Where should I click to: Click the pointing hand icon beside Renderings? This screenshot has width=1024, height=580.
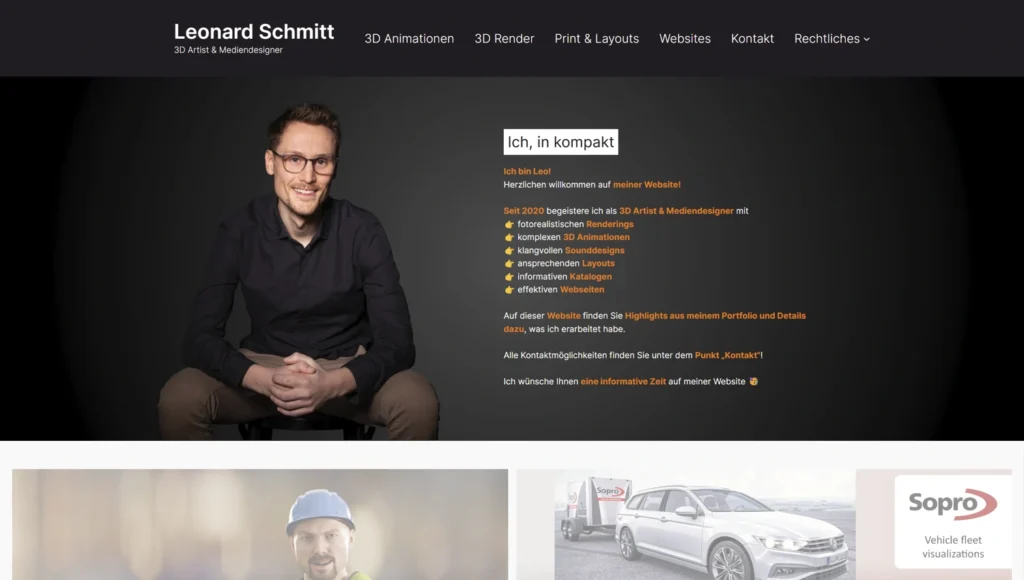(509, 224)
